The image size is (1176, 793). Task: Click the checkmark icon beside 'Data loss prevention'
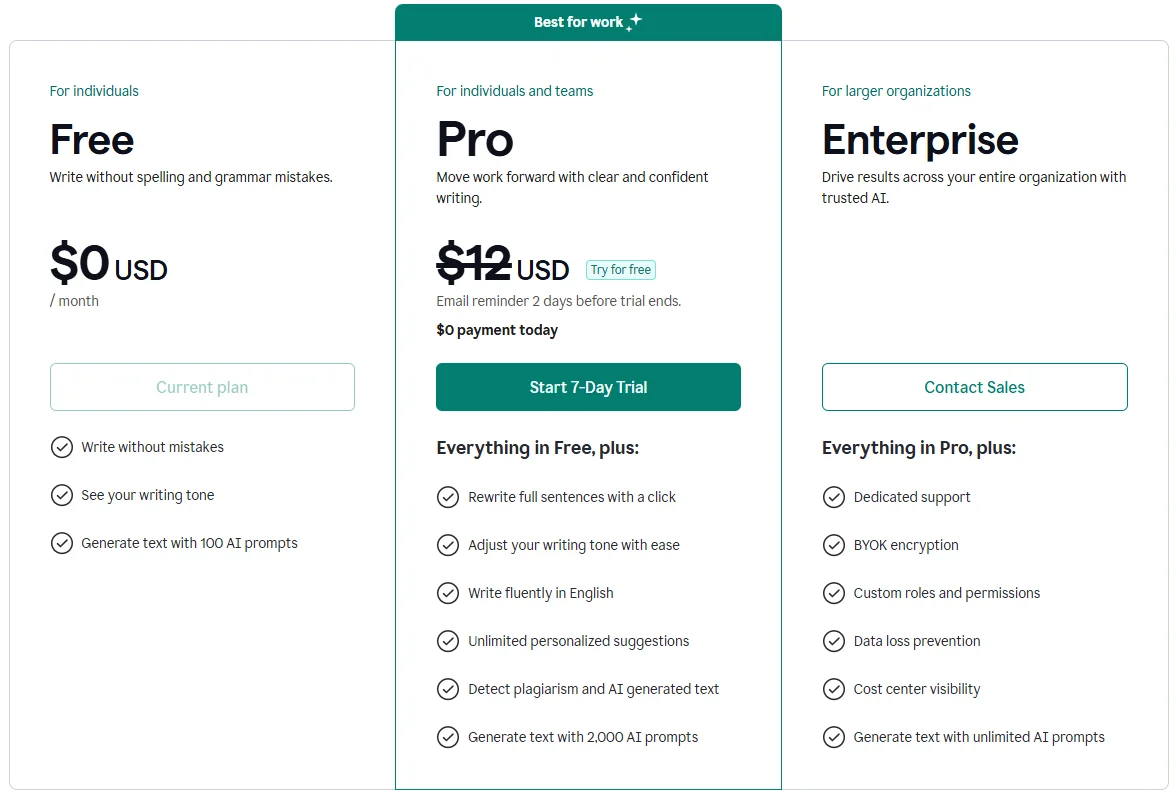pyautogui.click(x=834, y=641)
